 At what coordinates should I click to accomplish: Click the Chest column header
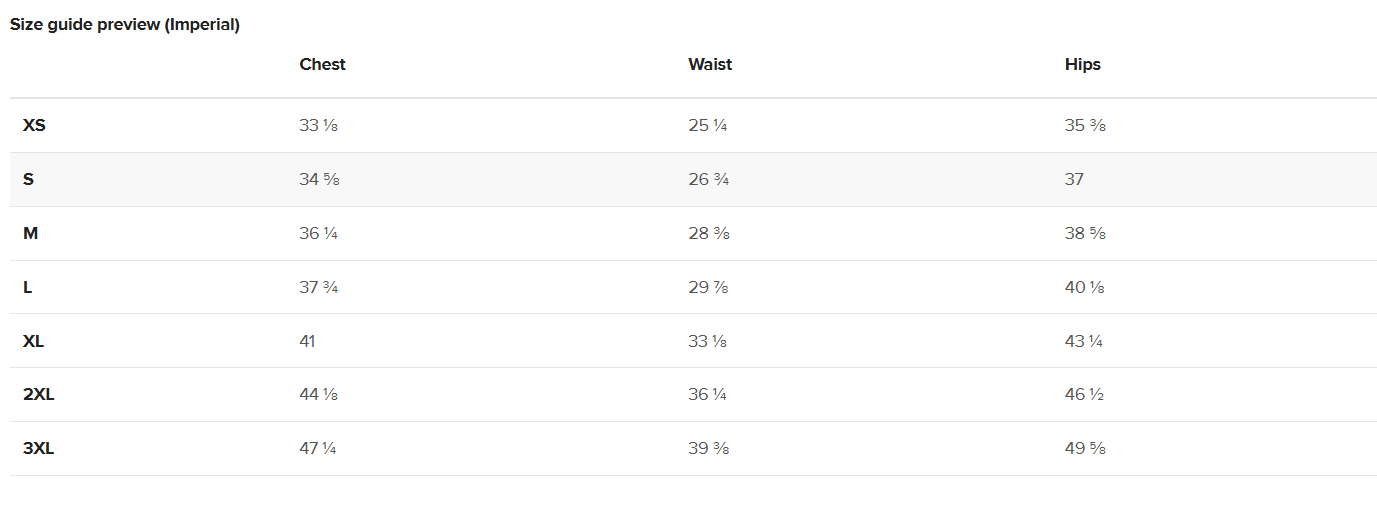coord(322,64)
